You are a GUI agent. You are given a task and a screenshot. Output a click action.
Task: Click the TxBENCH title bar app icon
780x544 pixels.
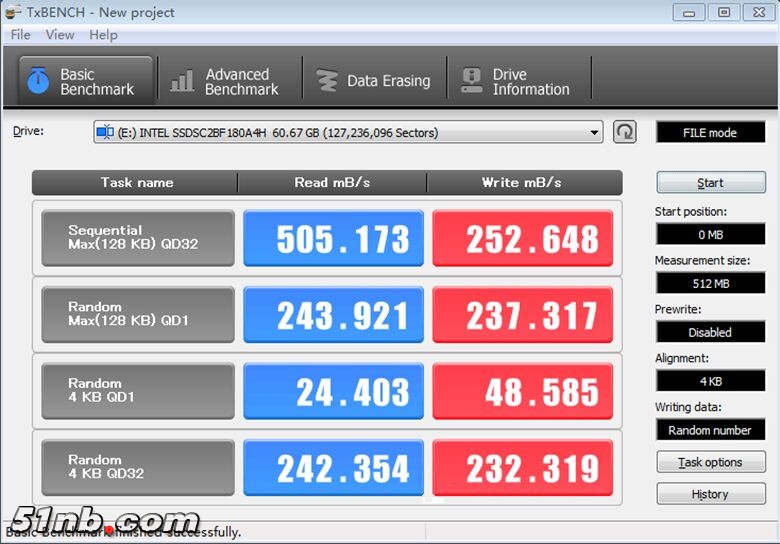12,12
